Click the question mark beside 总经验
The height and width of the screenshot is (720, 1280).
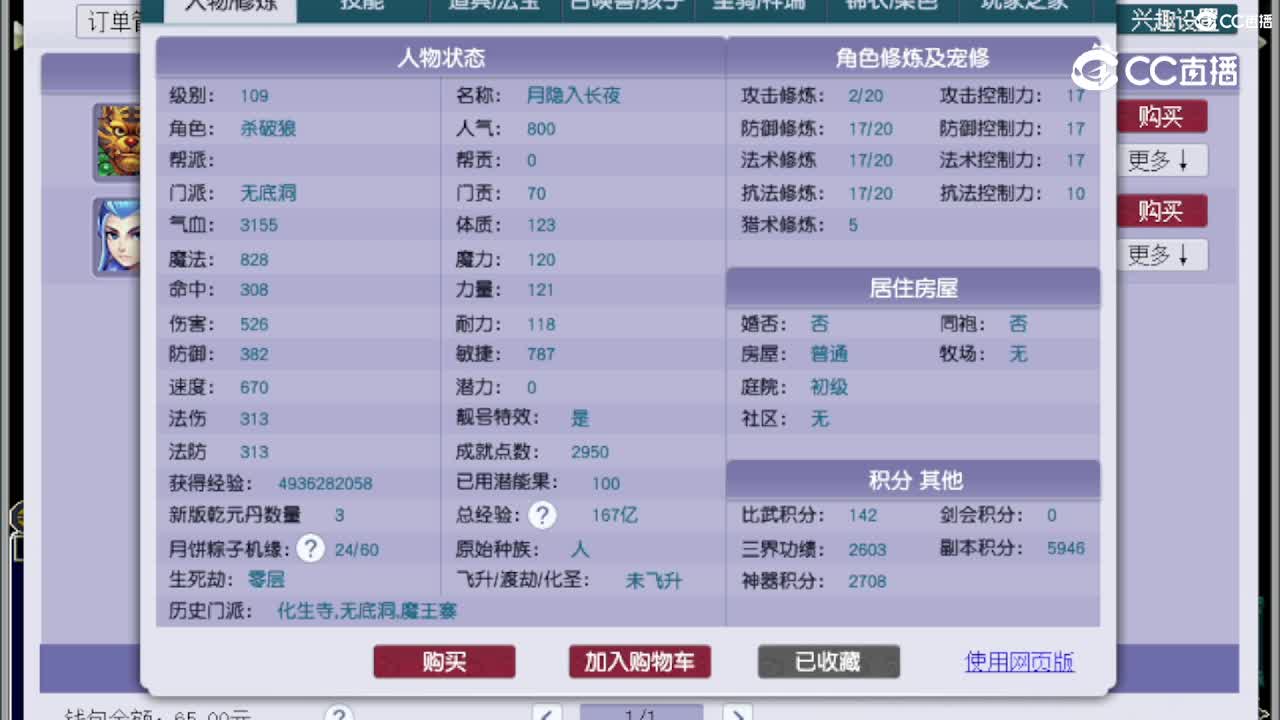[542, 516]
